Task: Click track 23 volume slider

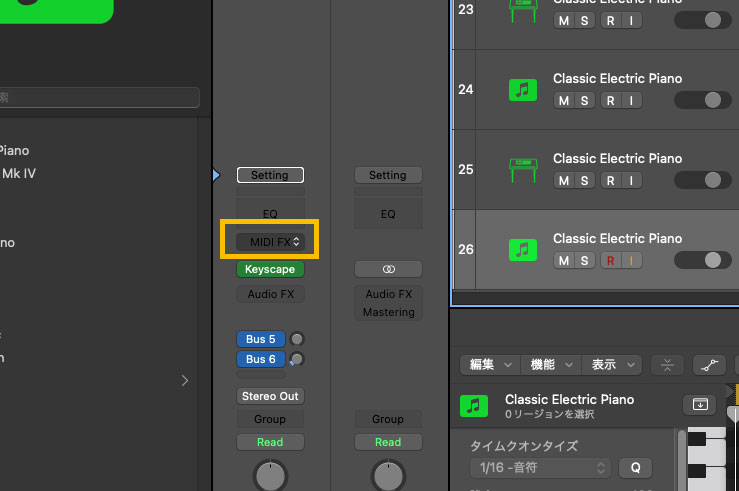Action: [702, 20]
